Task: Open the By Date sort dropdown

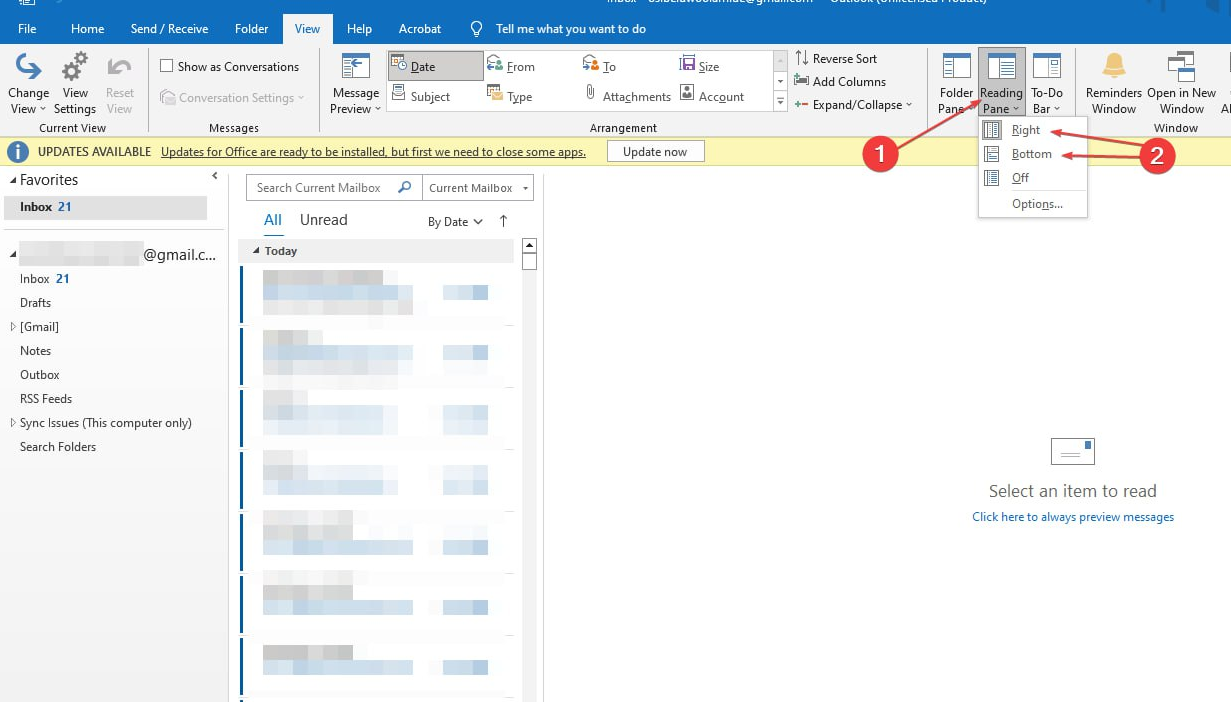Action: pos(455,222)
